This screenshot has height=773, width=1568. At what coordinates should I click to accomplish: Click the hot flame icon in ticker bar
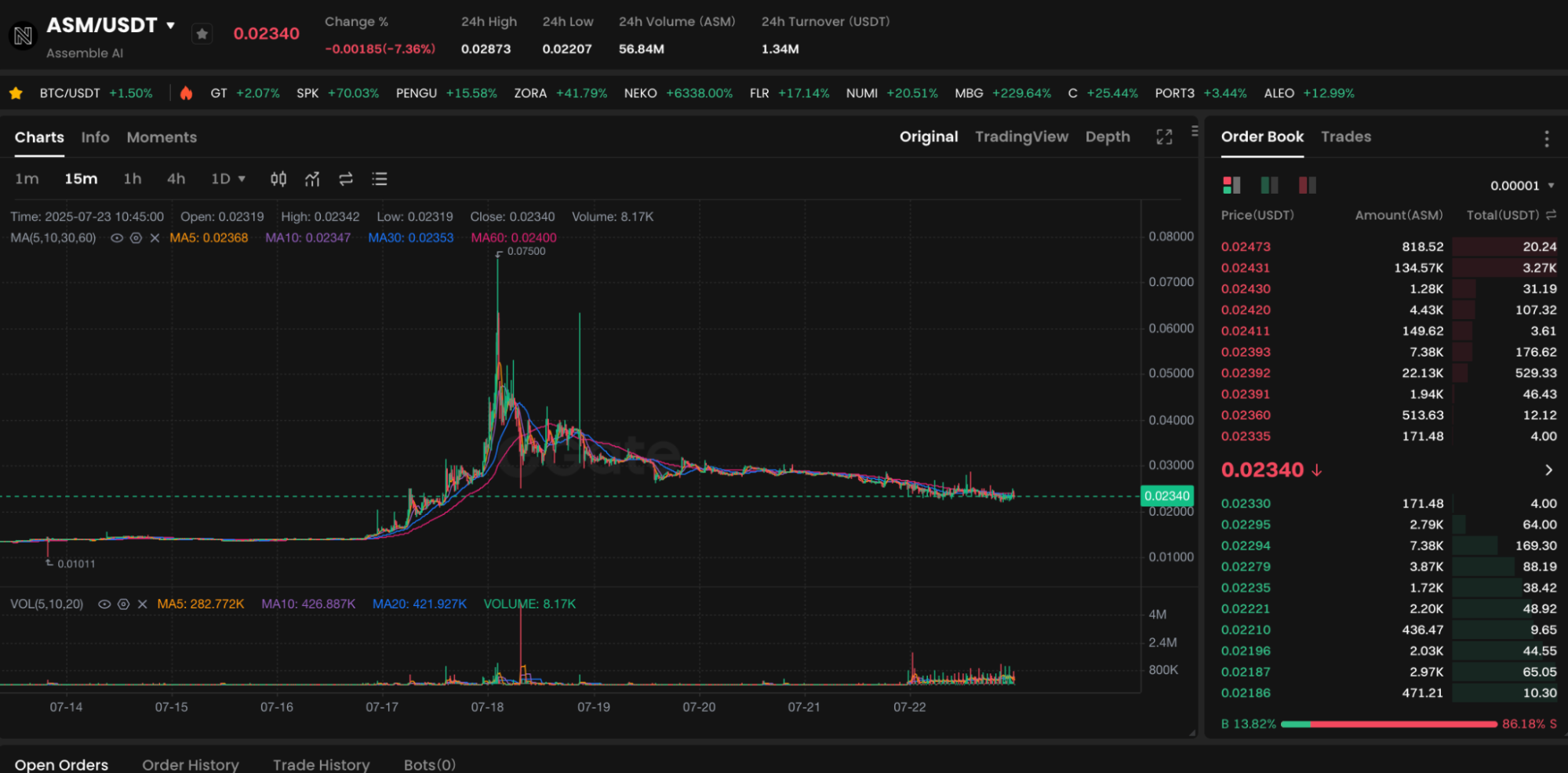[186, 93]
